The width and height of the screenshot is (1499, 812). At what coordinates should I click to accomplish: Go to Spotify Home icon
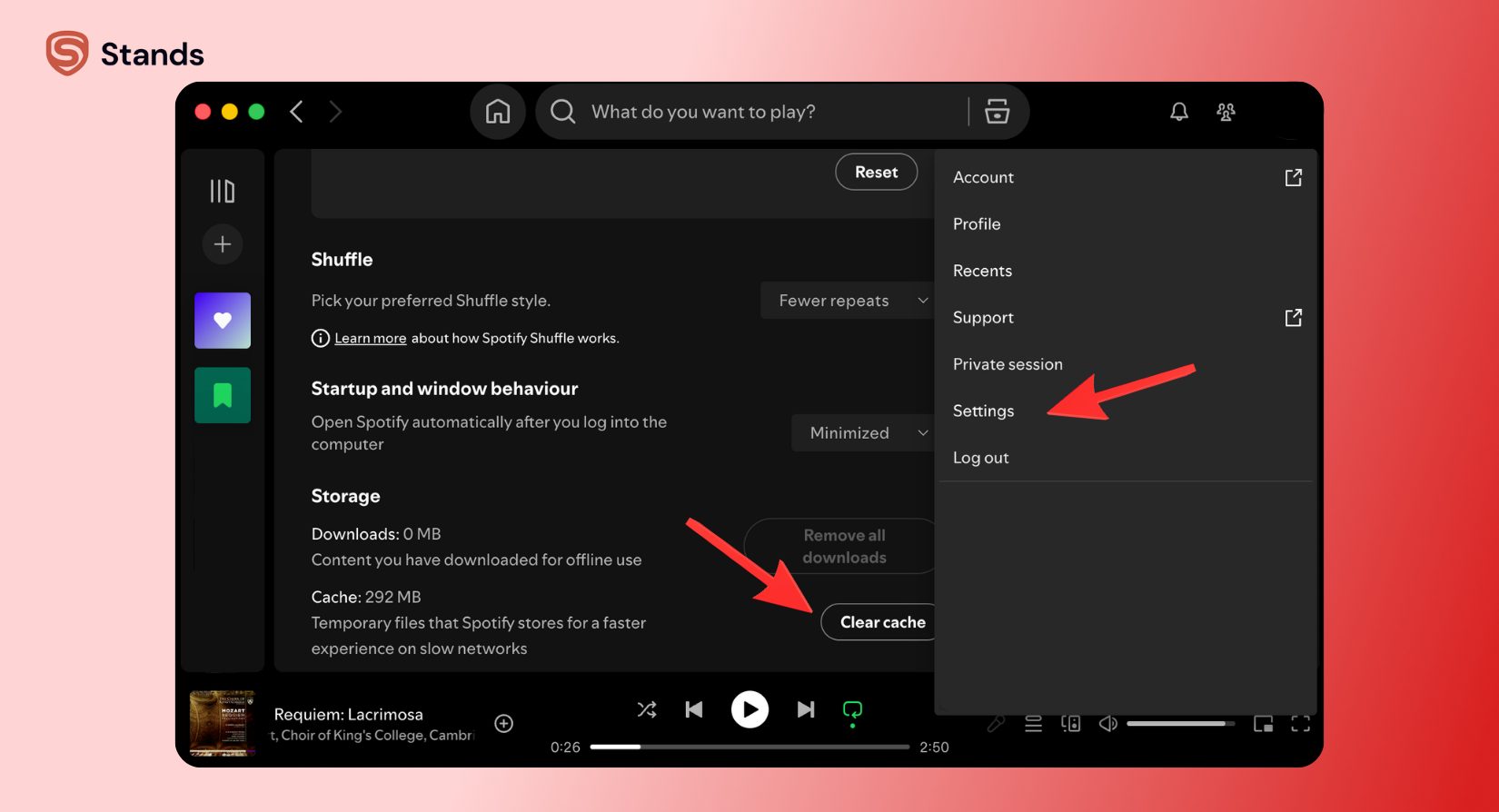(498, 112)
